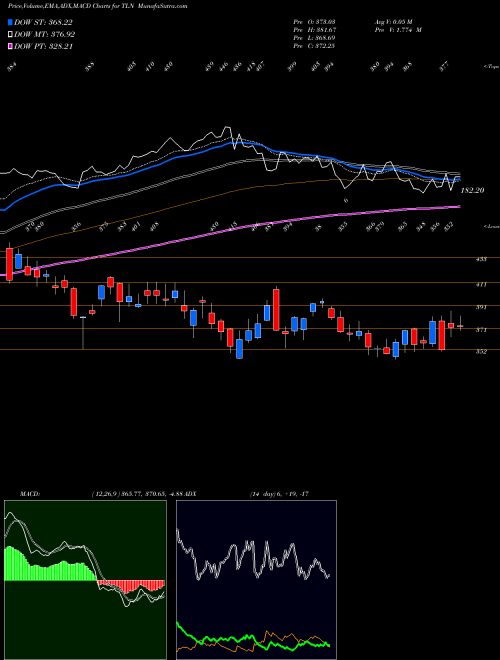500x660 pixels.
Task: Click the 433 price level label
Action: click(481, 259)
